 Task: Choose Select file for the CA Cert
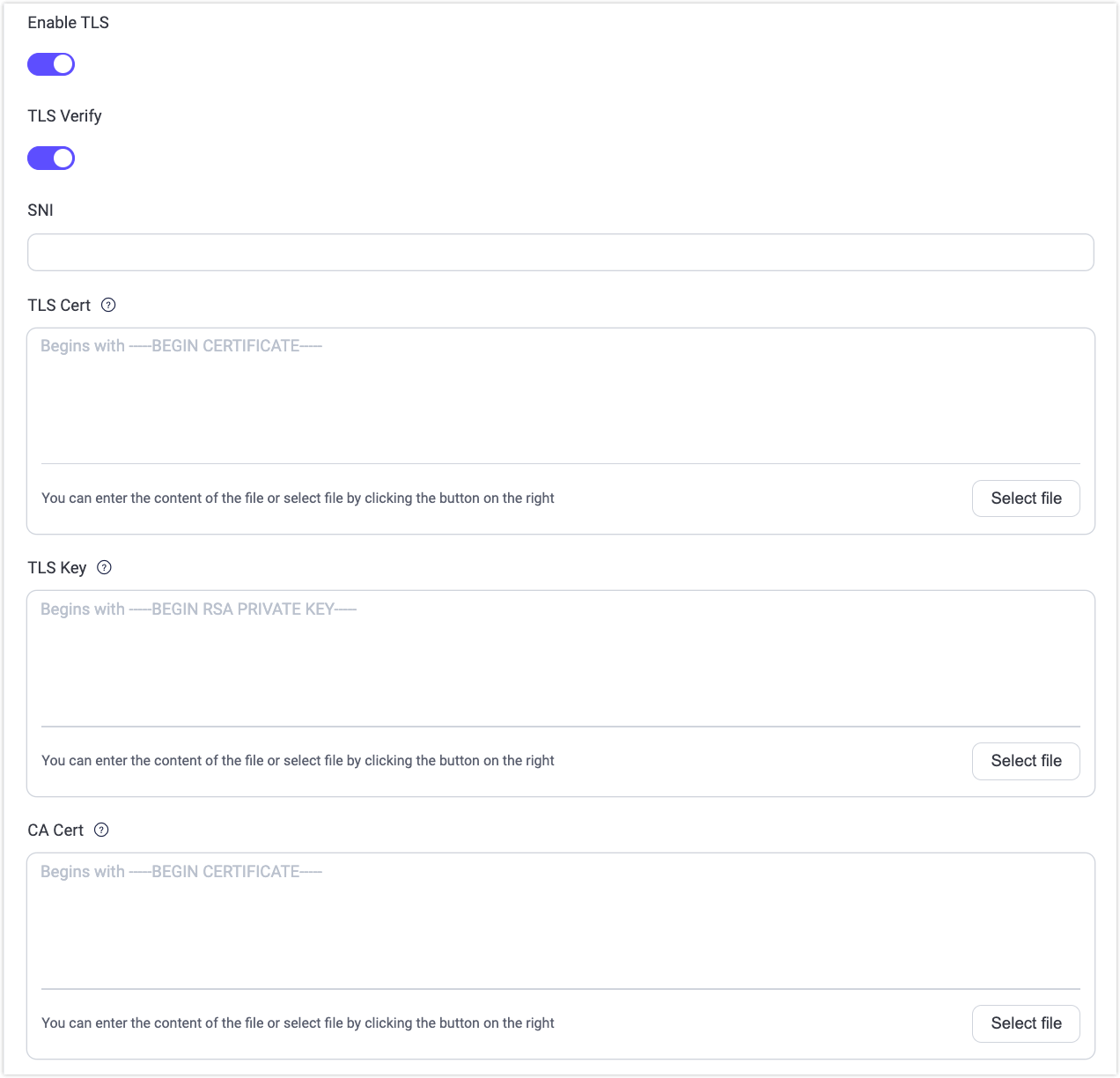(1026, 1023)
